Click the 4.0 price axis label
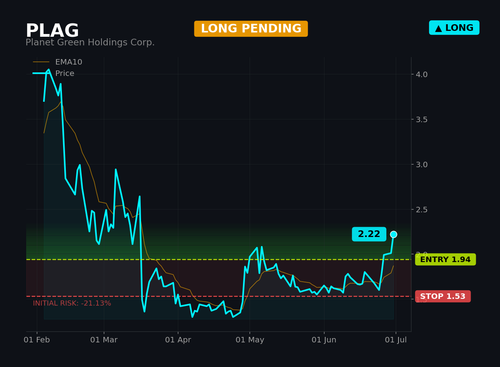This screenshot has height=367, width=500. point(422,74)
